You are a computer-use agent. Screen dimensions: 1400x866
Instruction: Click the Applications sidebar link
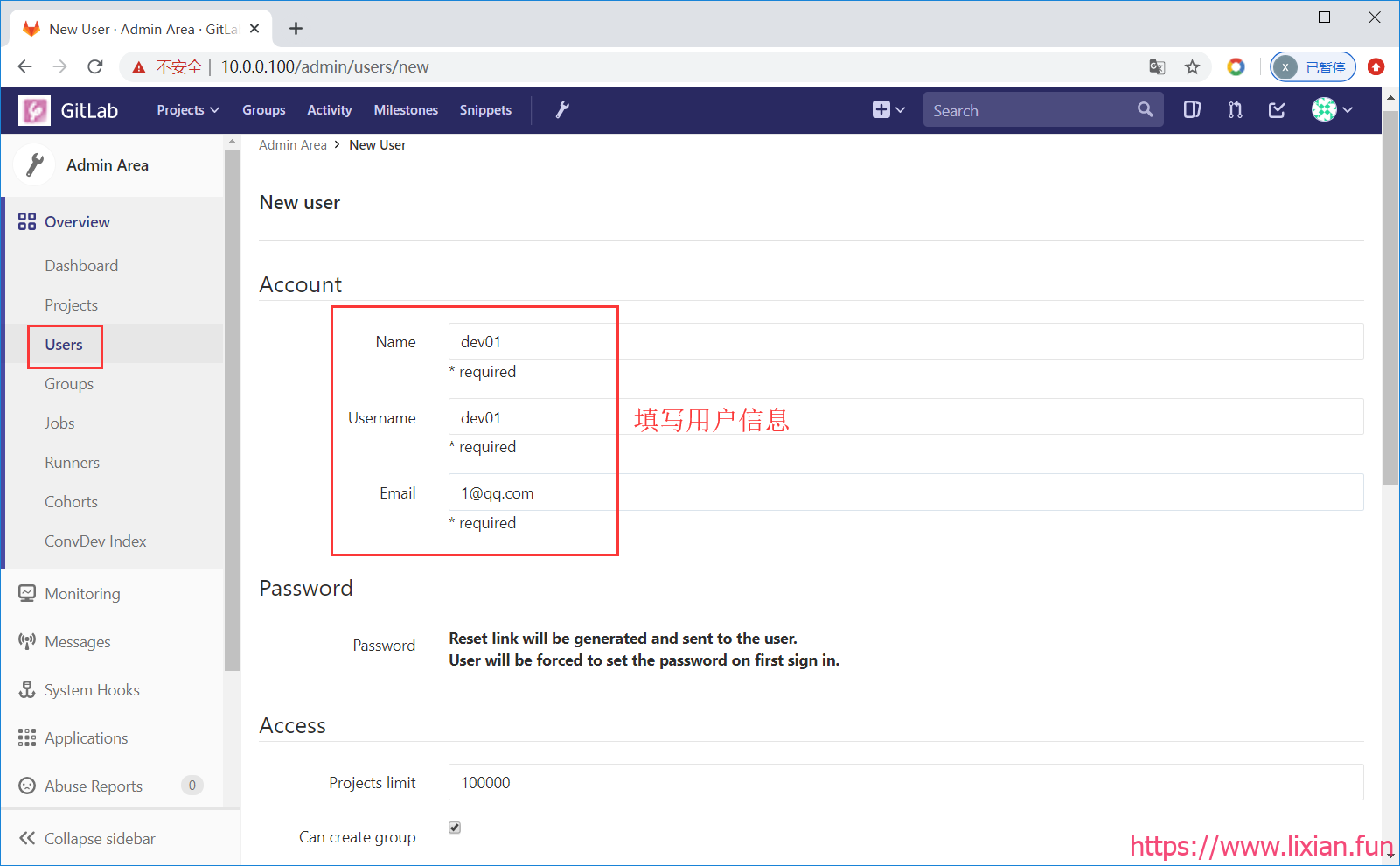pyautogui.click(x=86, y=738)
